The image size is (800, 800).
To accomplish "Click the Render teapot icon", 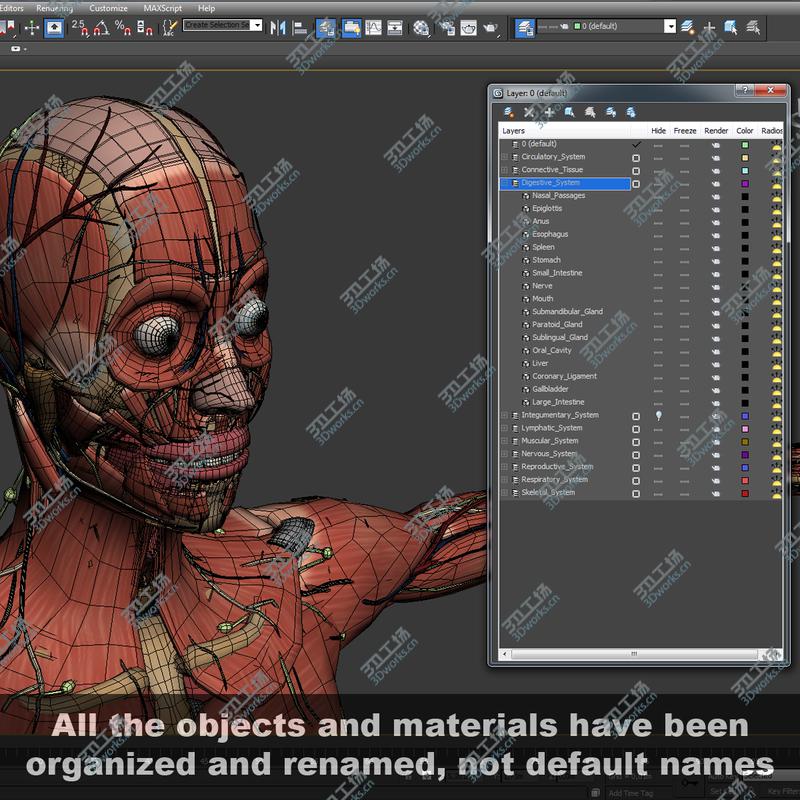I will coord(490,28).
